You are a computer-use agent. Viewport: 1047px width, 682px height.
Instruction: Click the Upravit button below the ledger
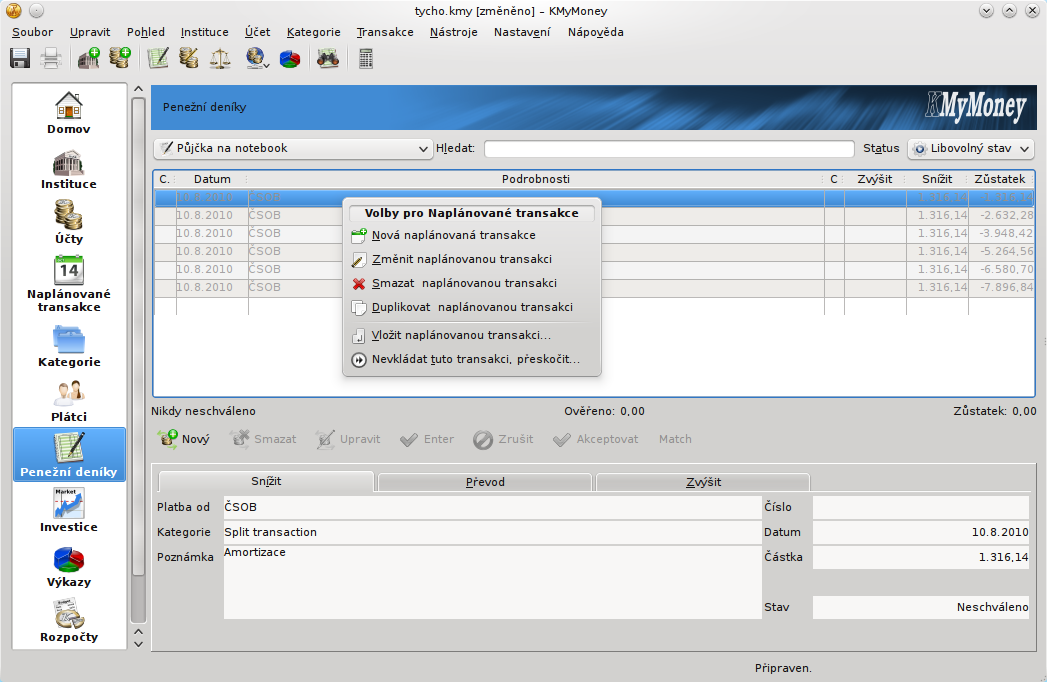tap(348, 439)
